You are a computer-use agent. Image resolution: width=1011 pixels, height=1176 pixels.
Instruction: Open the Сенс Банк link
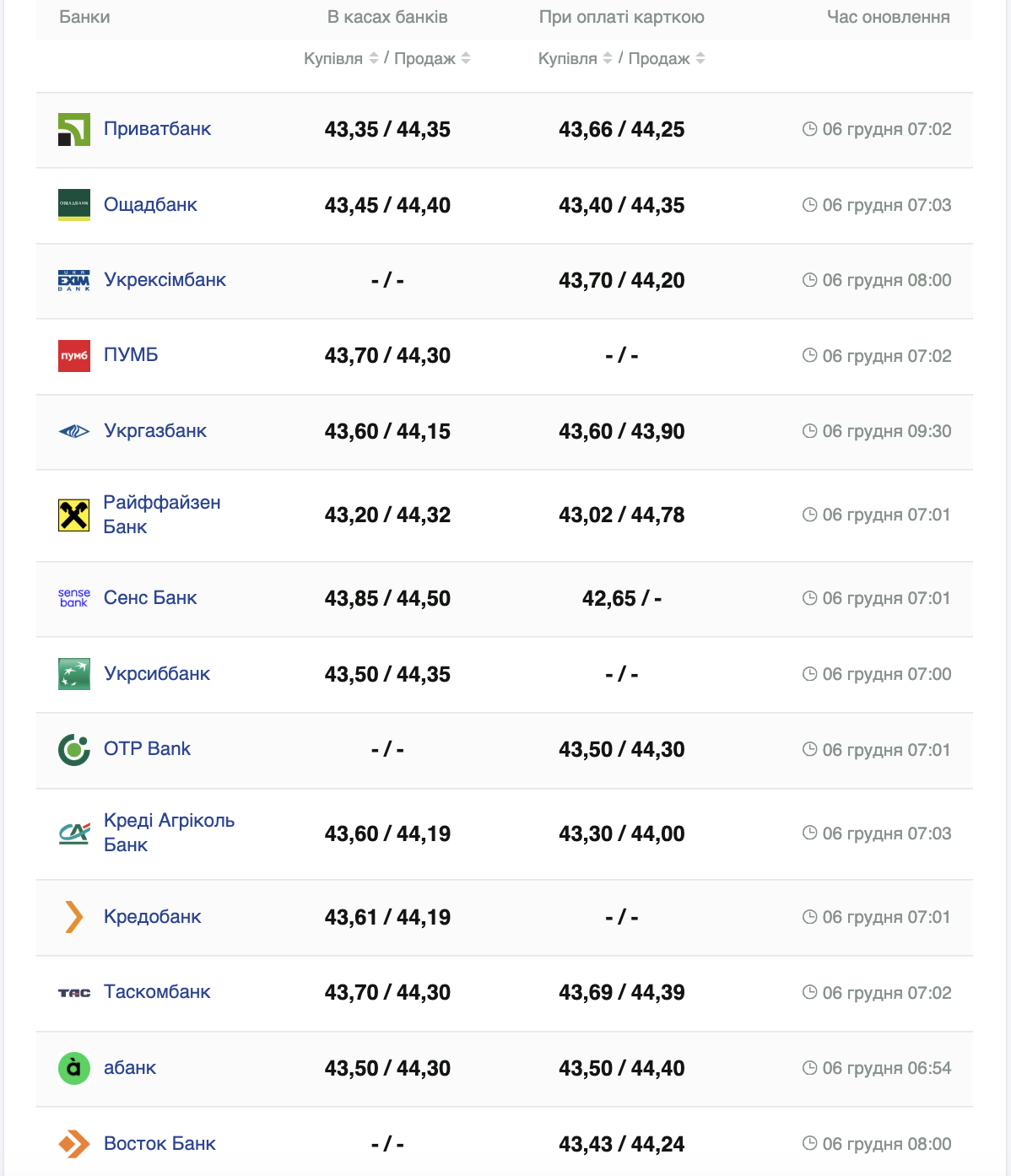point(150,598)
